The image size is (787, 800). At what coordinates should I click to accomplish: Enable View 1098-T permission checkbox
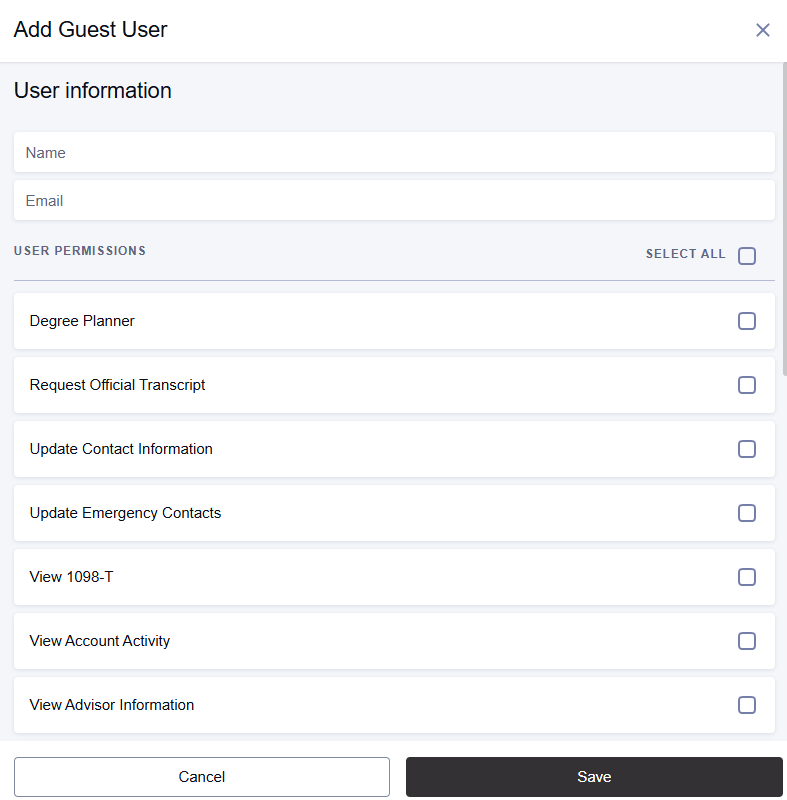pos(747,577)
